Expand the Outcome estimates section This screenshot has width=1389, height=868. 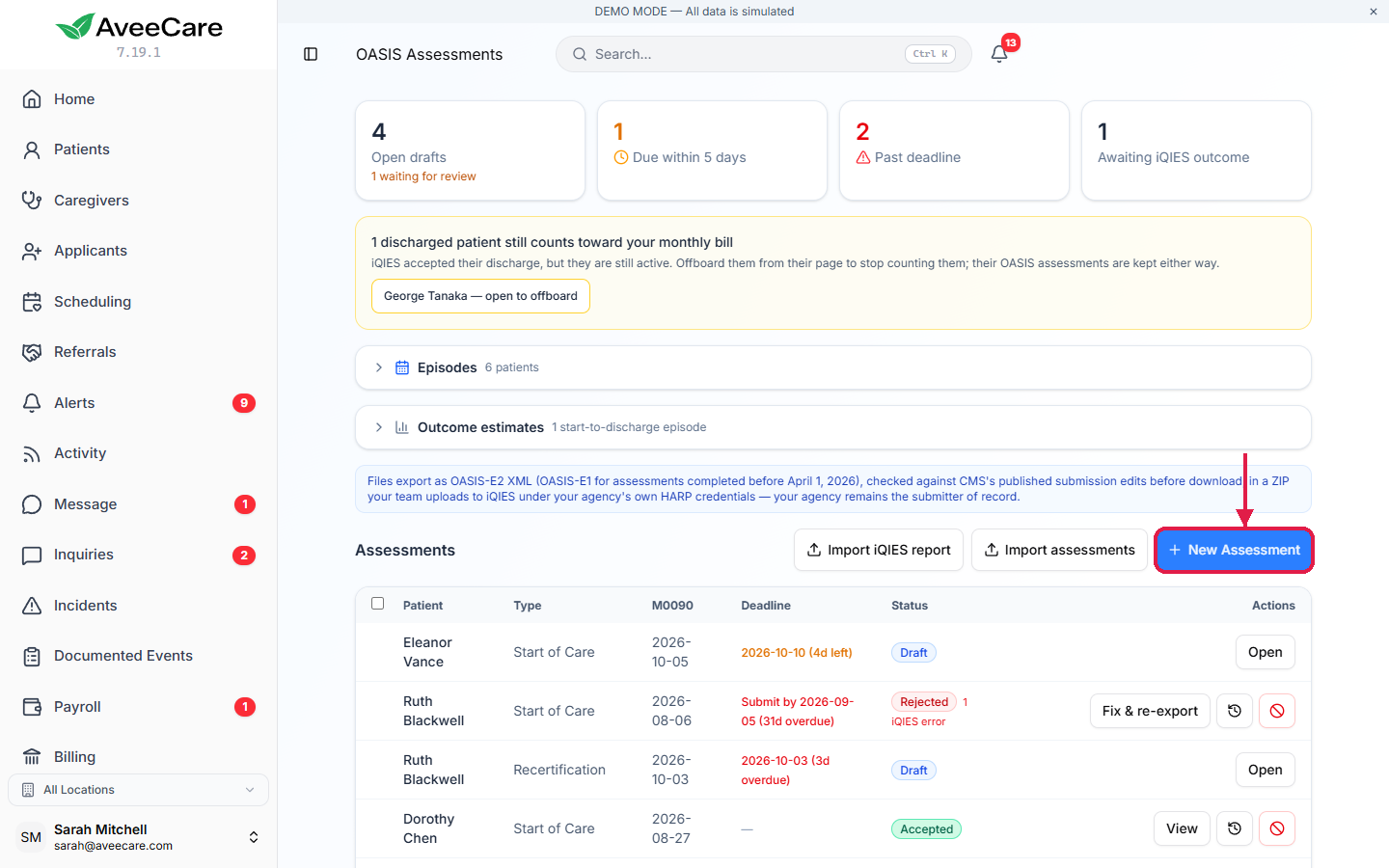833,427
